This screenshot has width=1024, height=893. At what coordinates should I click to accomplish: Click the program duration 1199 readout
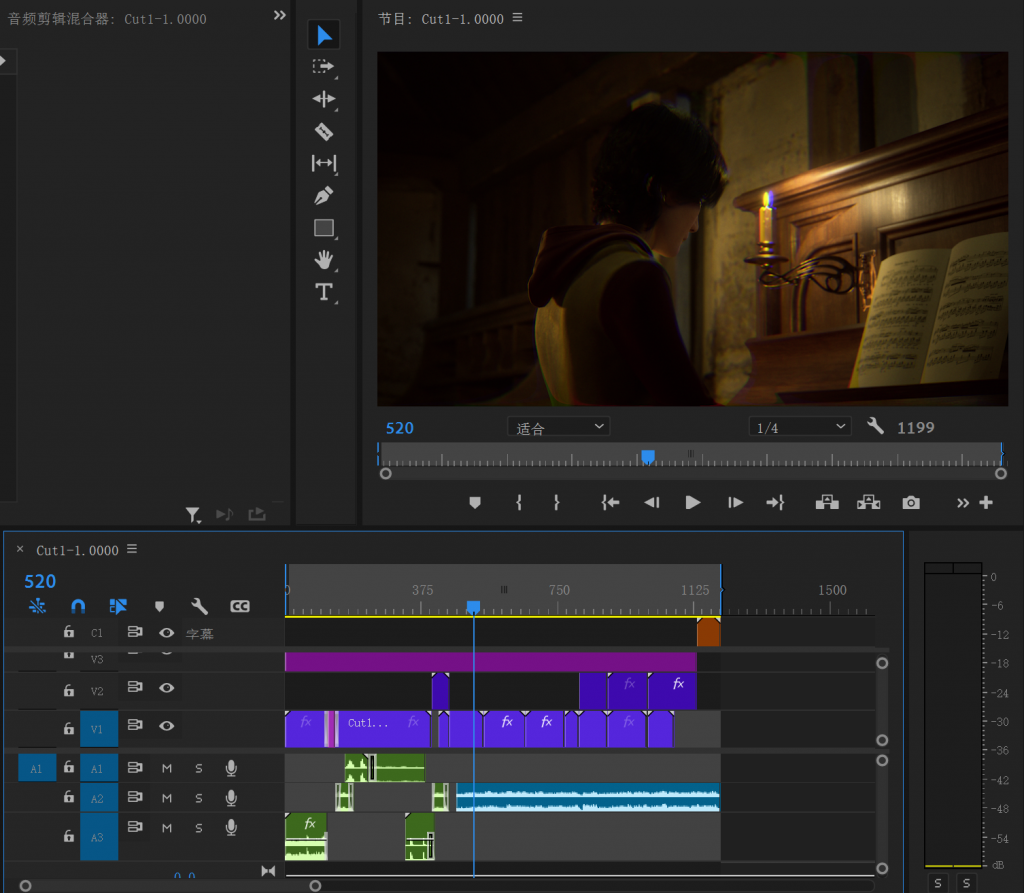[x=916, y=428]
